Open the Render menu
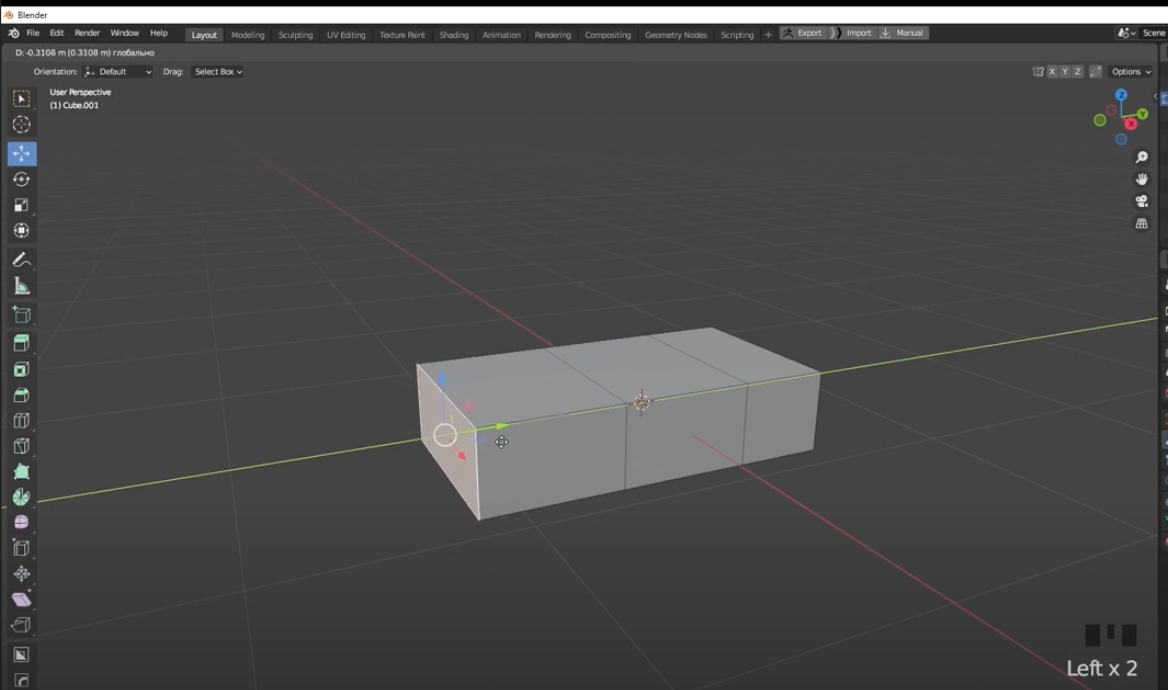 point(87,33)
